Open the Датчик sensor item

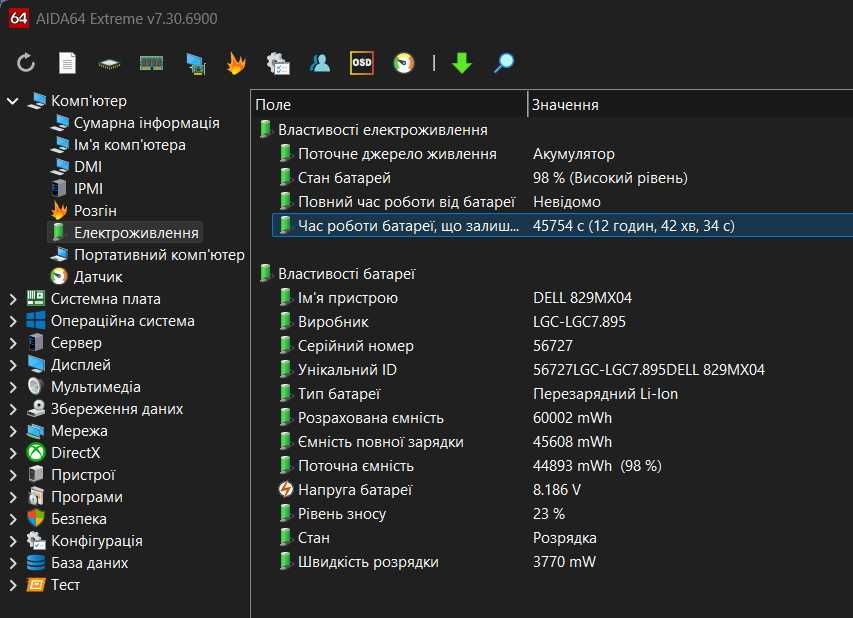(x=98, y=276)
